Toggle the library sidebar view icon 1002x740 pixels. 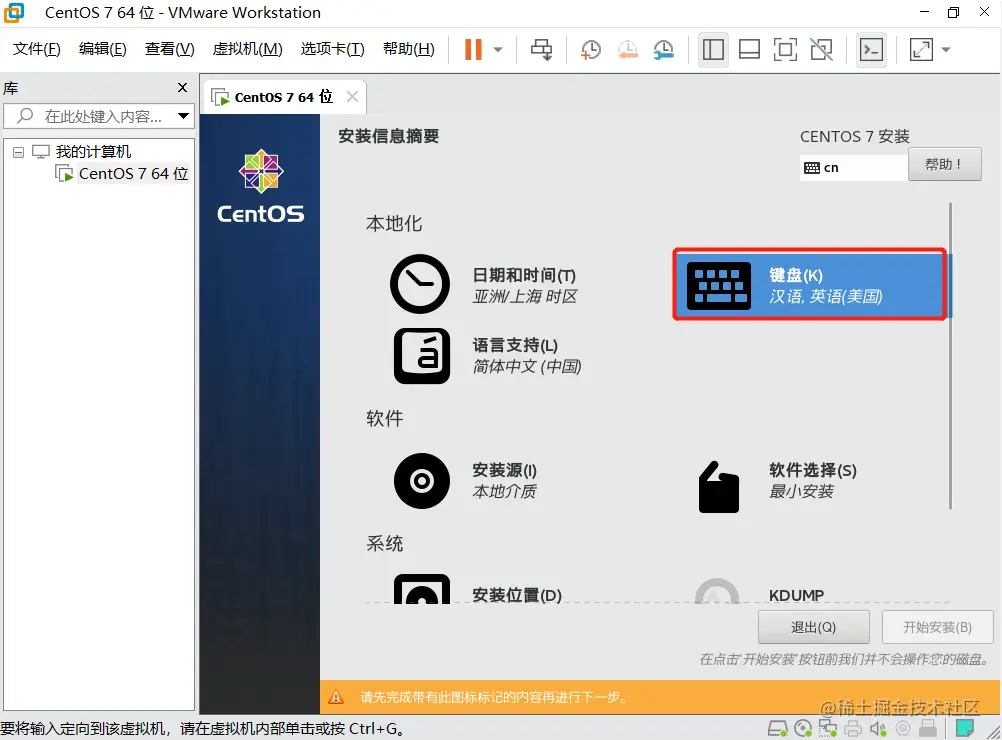713,49
